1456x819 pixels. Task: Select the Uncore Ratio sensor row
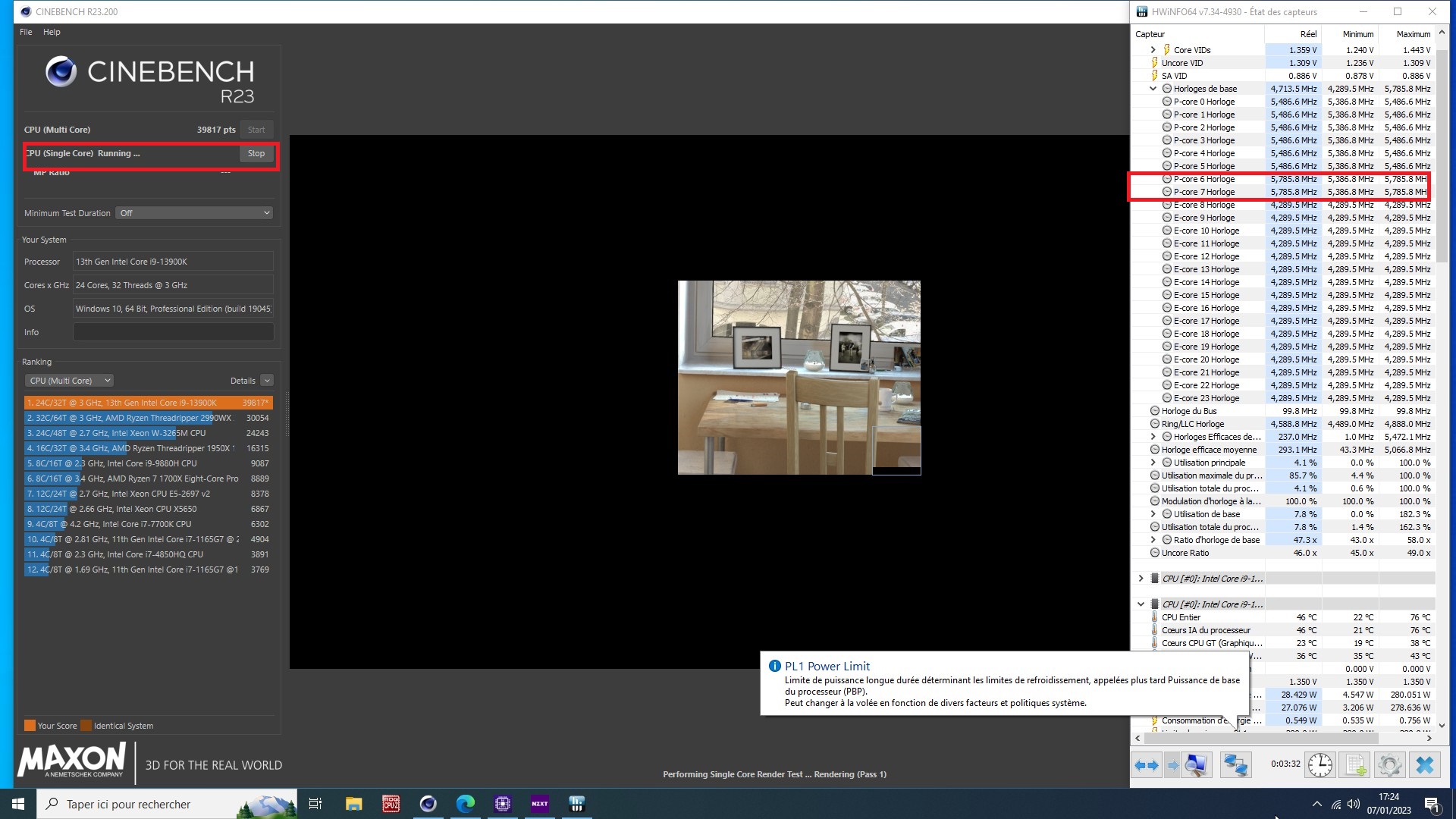(x=1283, y=553)
